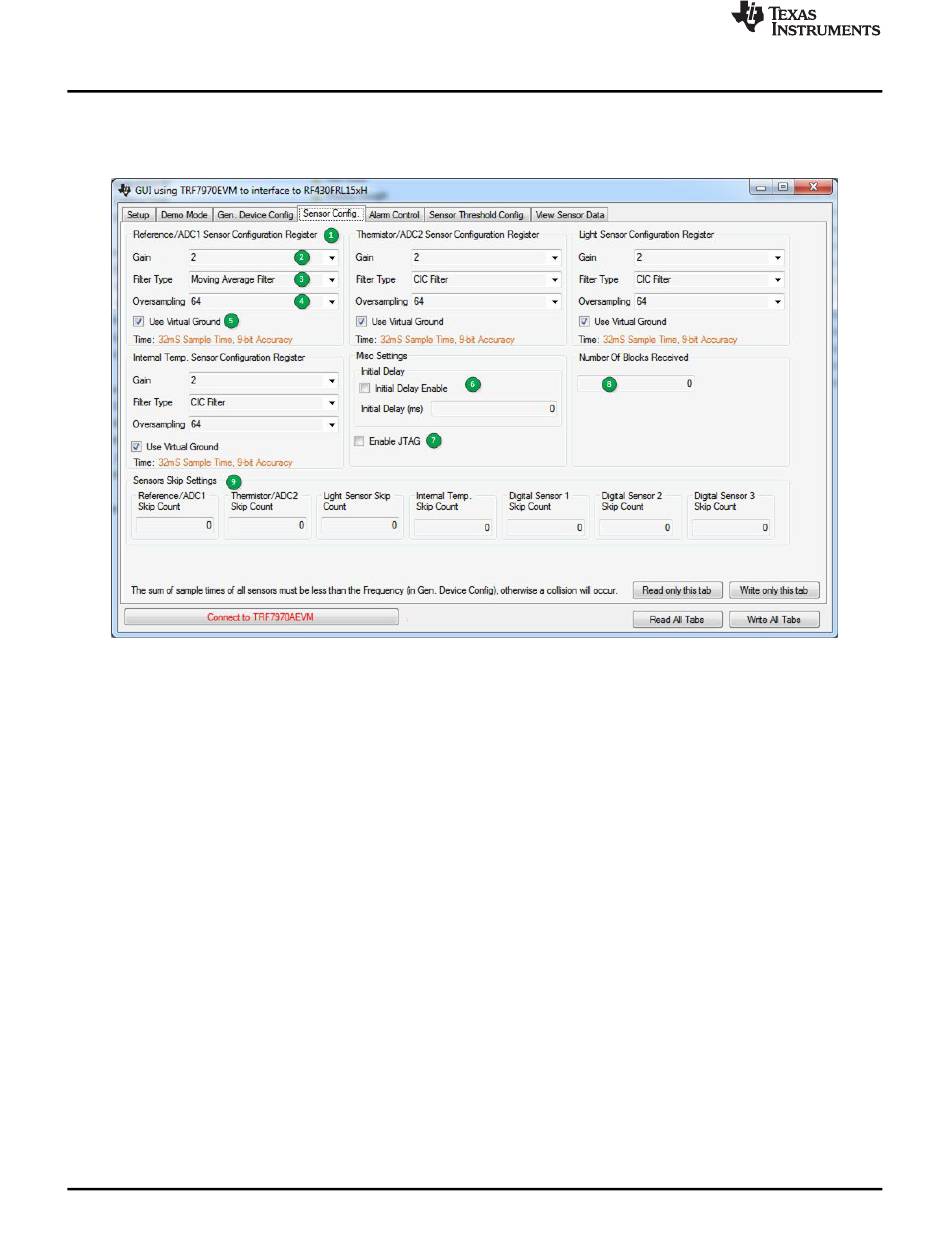Image resolution: width=950 pixels, height=1241 pixels.
Task: Click the Connect to TRF7970AEVM button
Action: 260,618
